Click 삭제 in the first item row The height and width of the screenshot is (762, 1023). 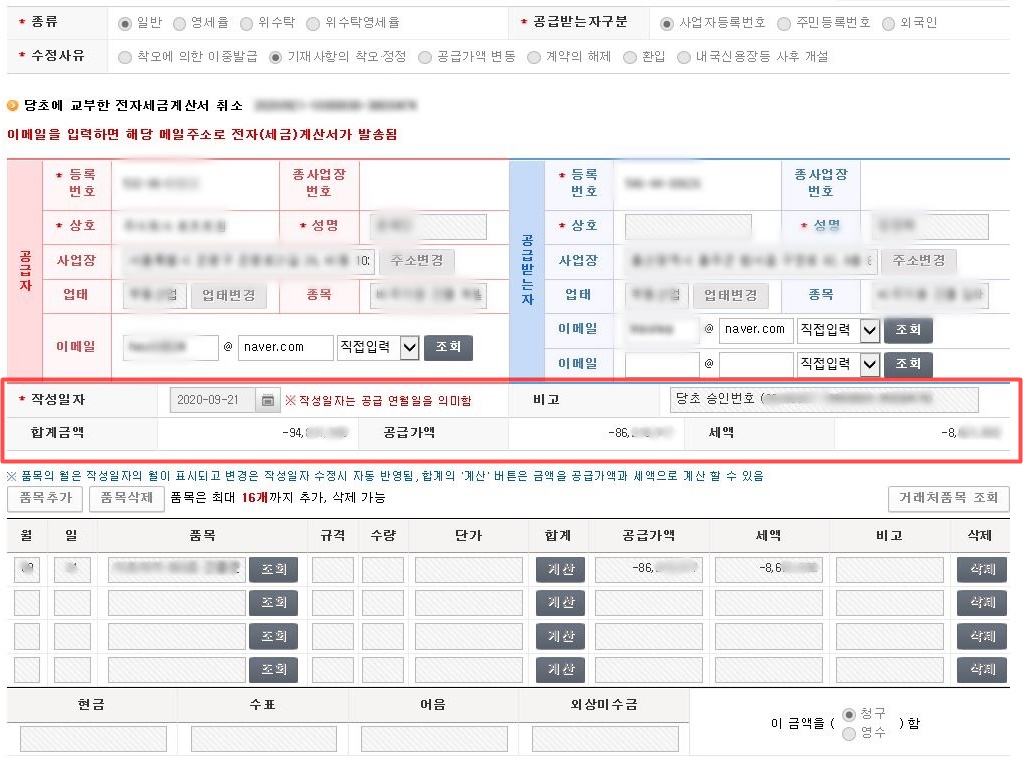[x=982, y=570]
